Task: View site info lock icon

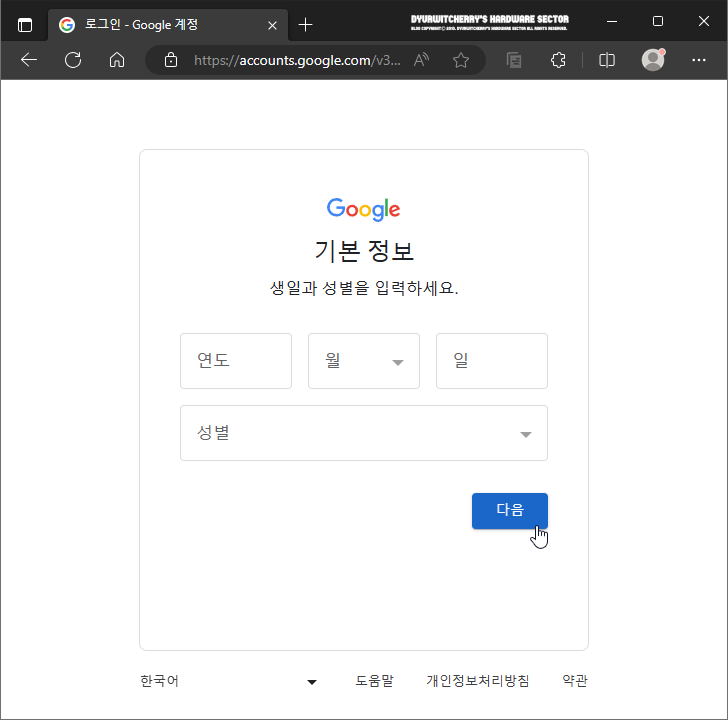Action: pyautogui.click(x=171, y=60)
